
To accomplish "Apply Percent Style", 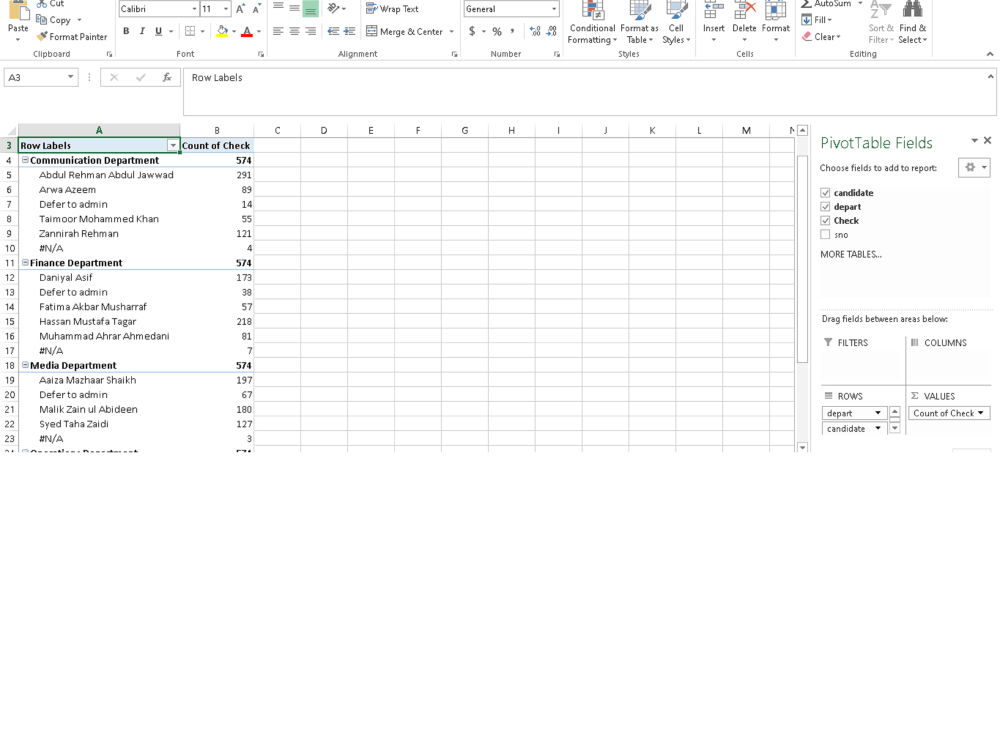I will click(497, 31).
